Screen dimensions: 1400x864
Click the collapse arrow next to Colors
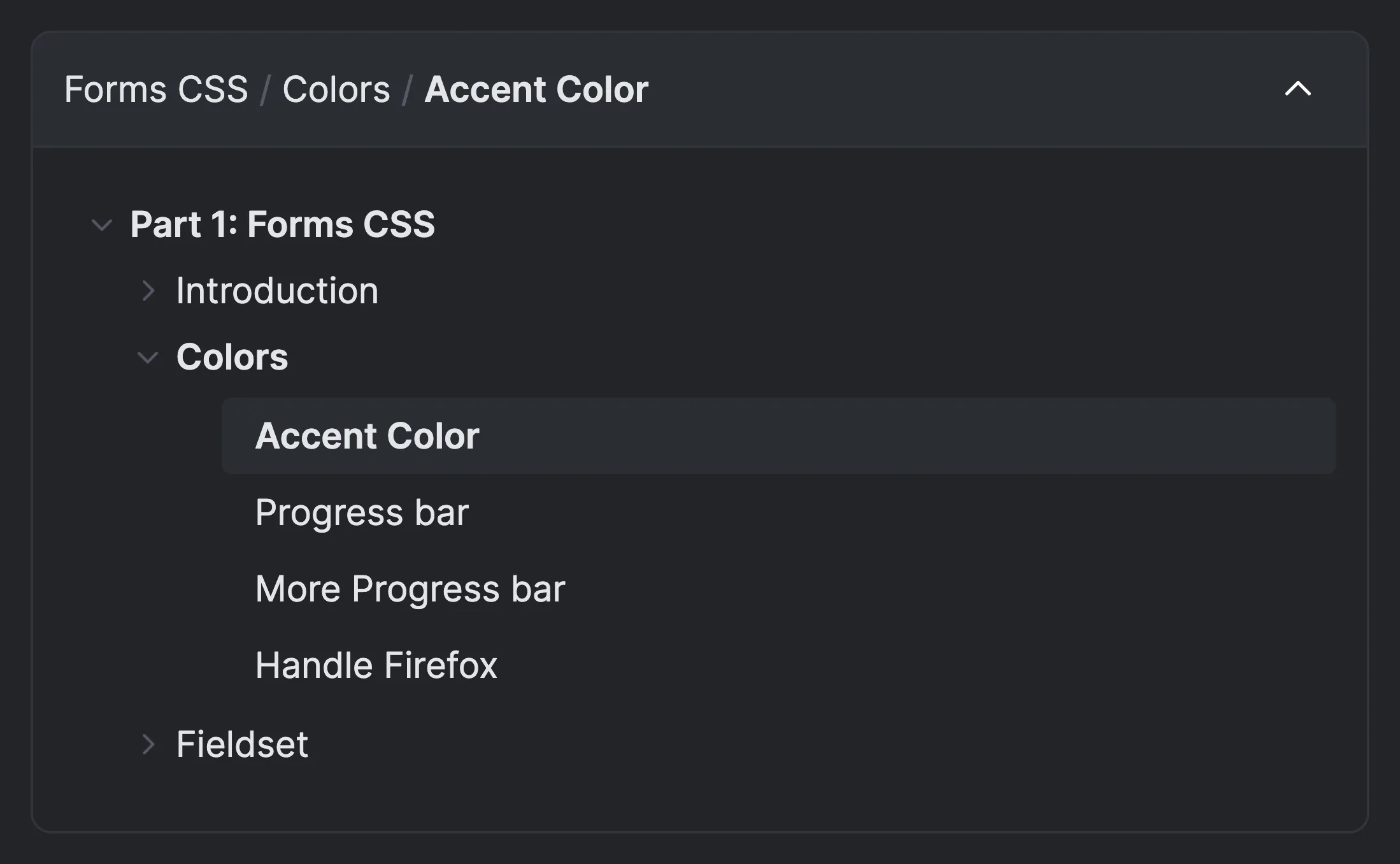coord(146,358)
